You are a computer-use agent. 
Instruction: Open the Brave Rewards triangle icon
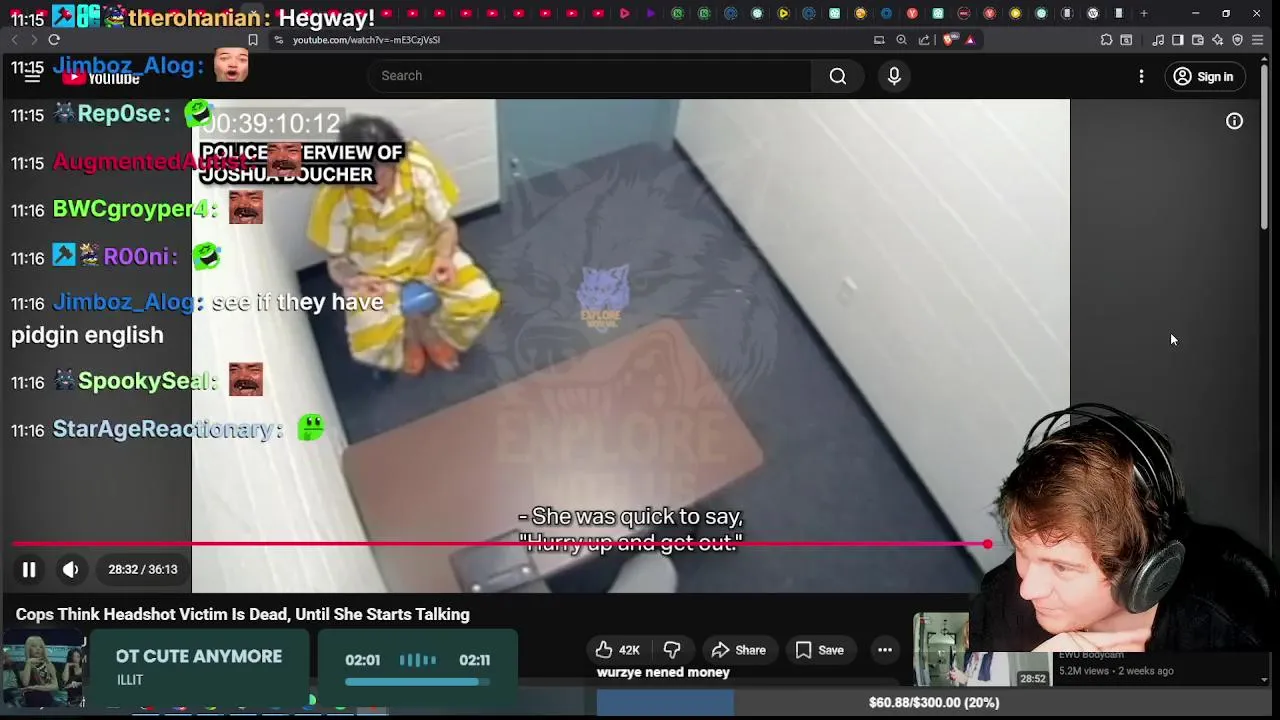point(970,40)
